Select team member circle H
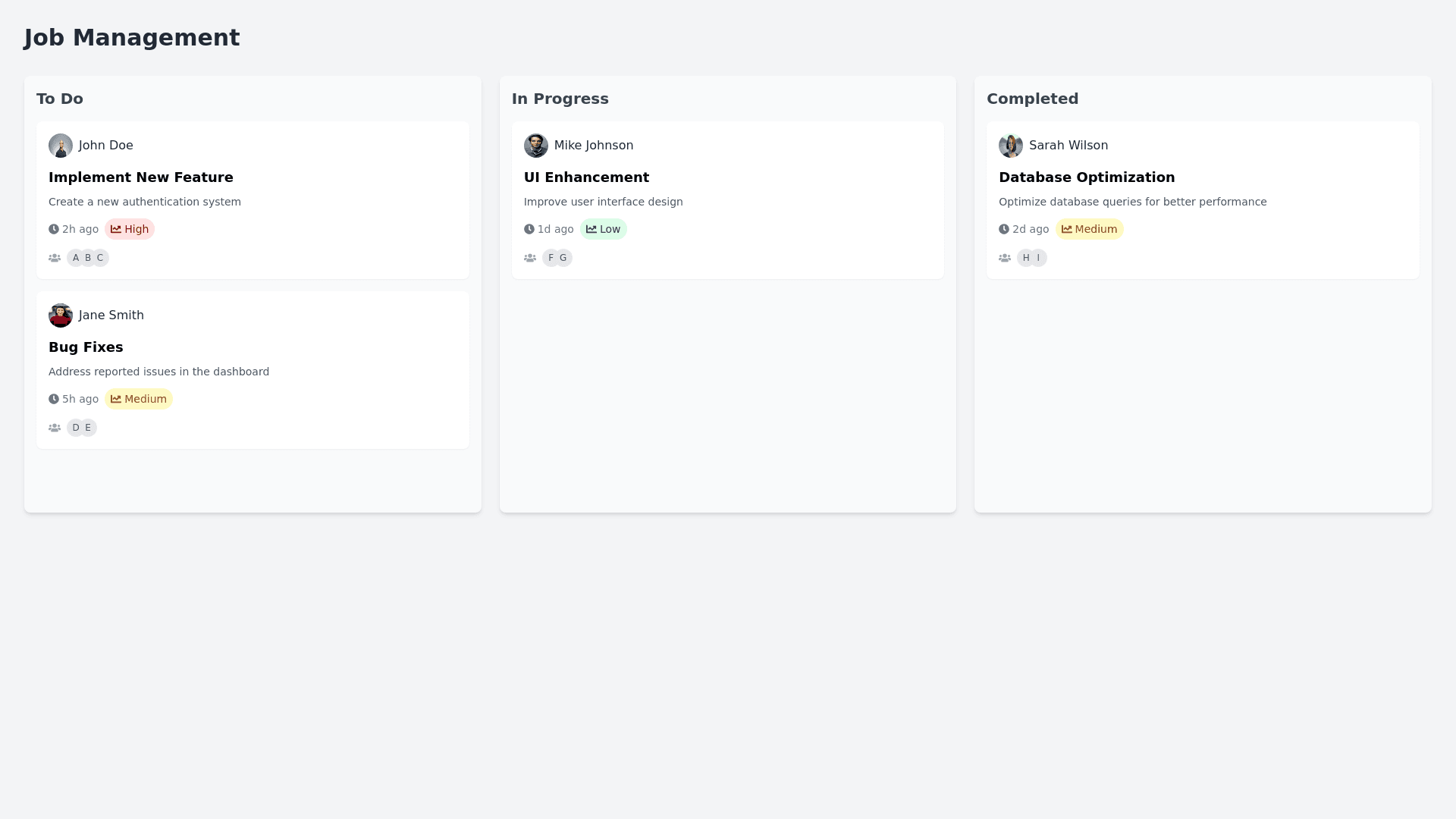This screenshot has width=1456, height=819. click(1025, 258)
